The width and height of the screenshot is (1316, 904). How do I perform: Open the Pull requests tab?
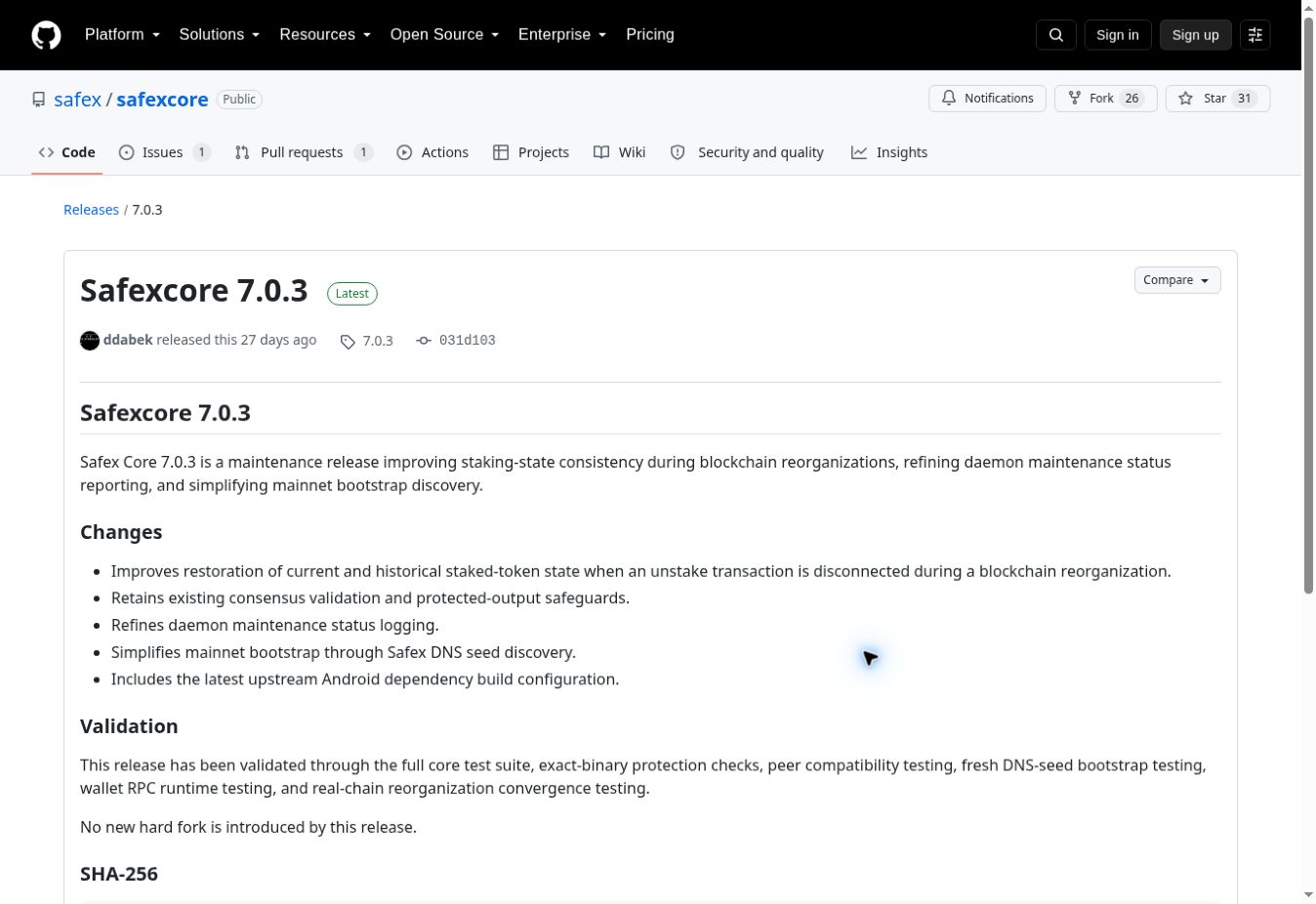(304, 152)
